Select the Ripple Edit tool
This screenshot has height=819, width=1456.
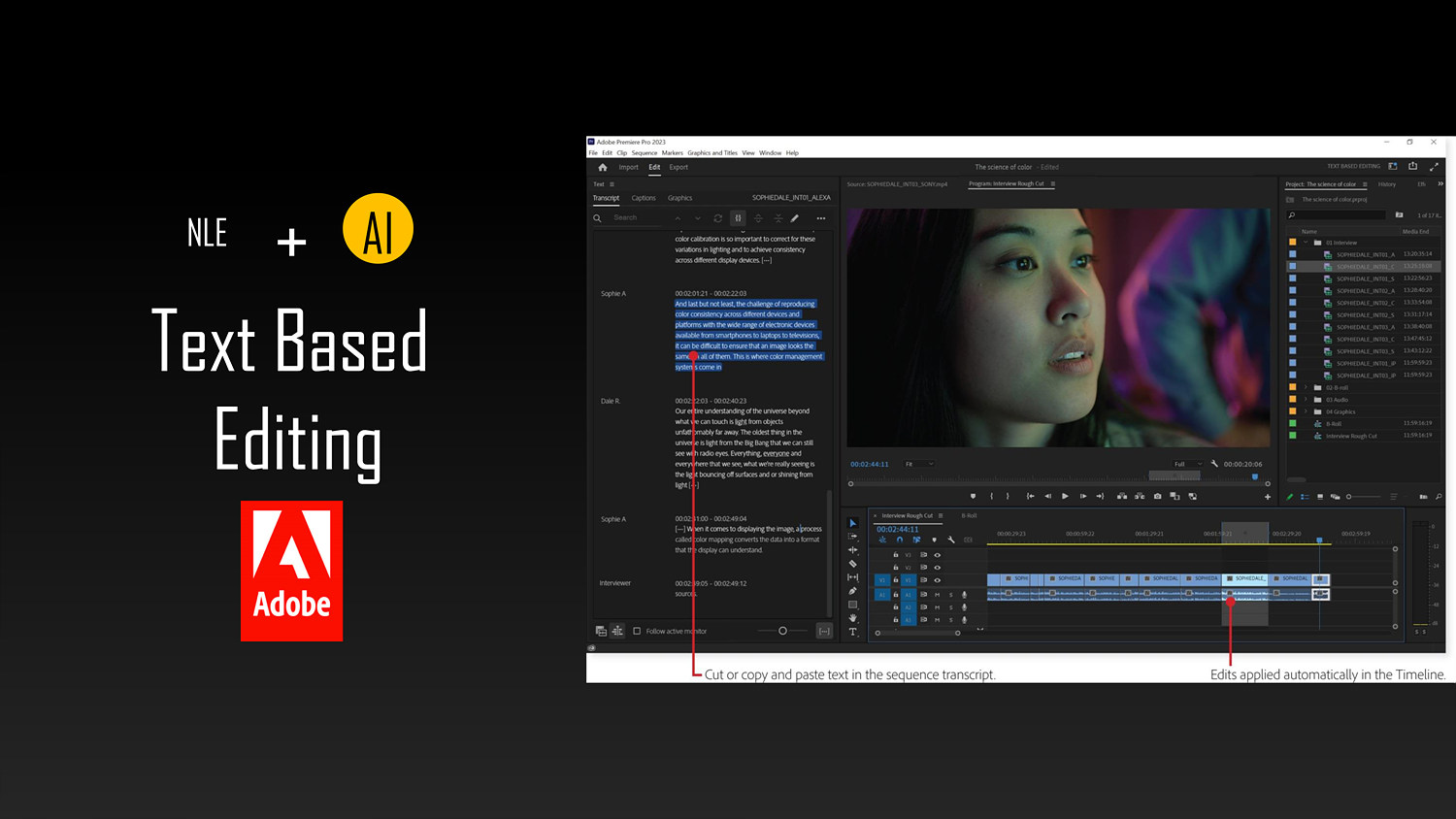coord(853,550)
